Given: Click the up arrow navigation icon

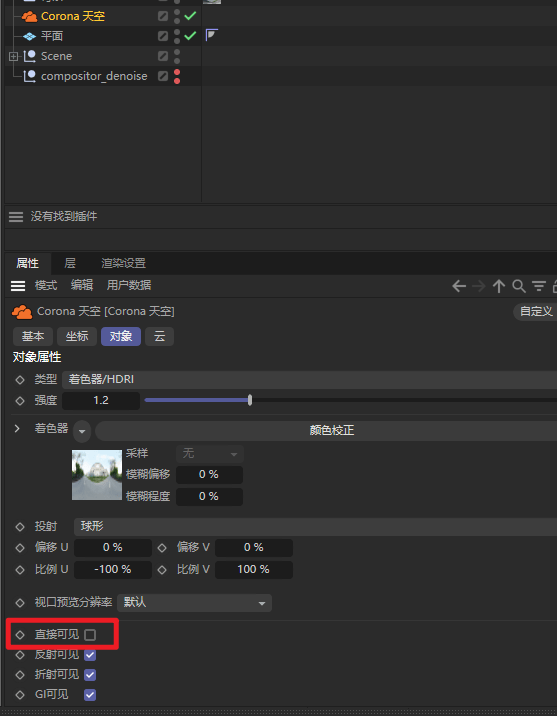Looking at the screenshot, I should point(499,286).
